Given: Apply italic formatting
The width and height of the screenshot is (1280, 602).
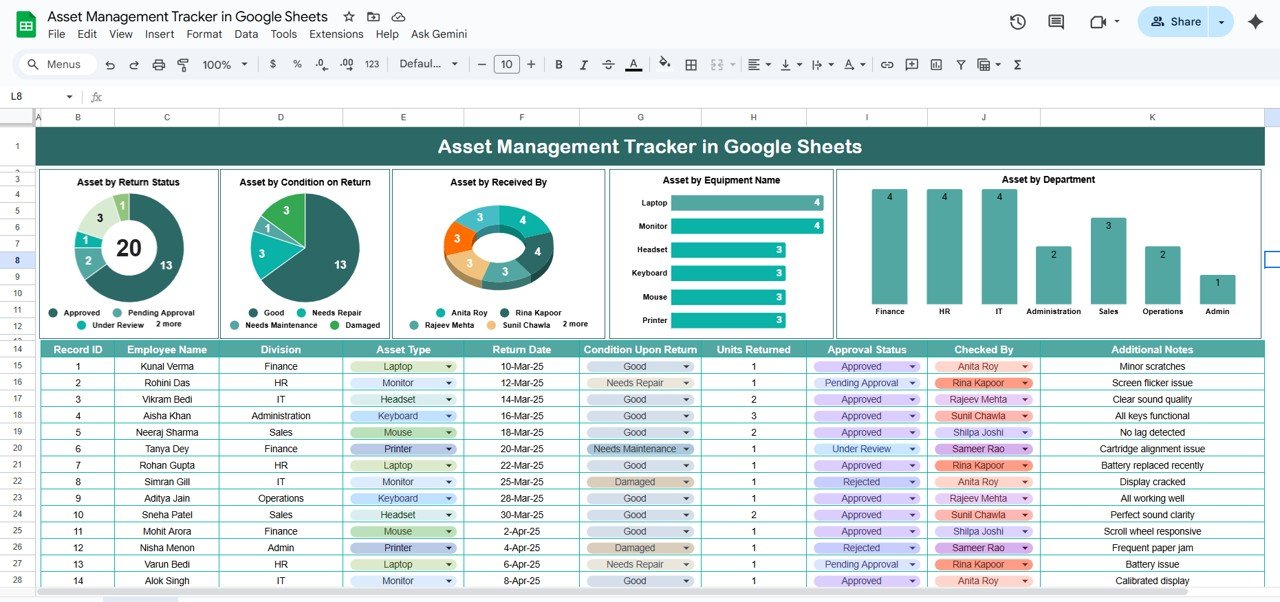Looking at the screenshot, I should 583,64.
